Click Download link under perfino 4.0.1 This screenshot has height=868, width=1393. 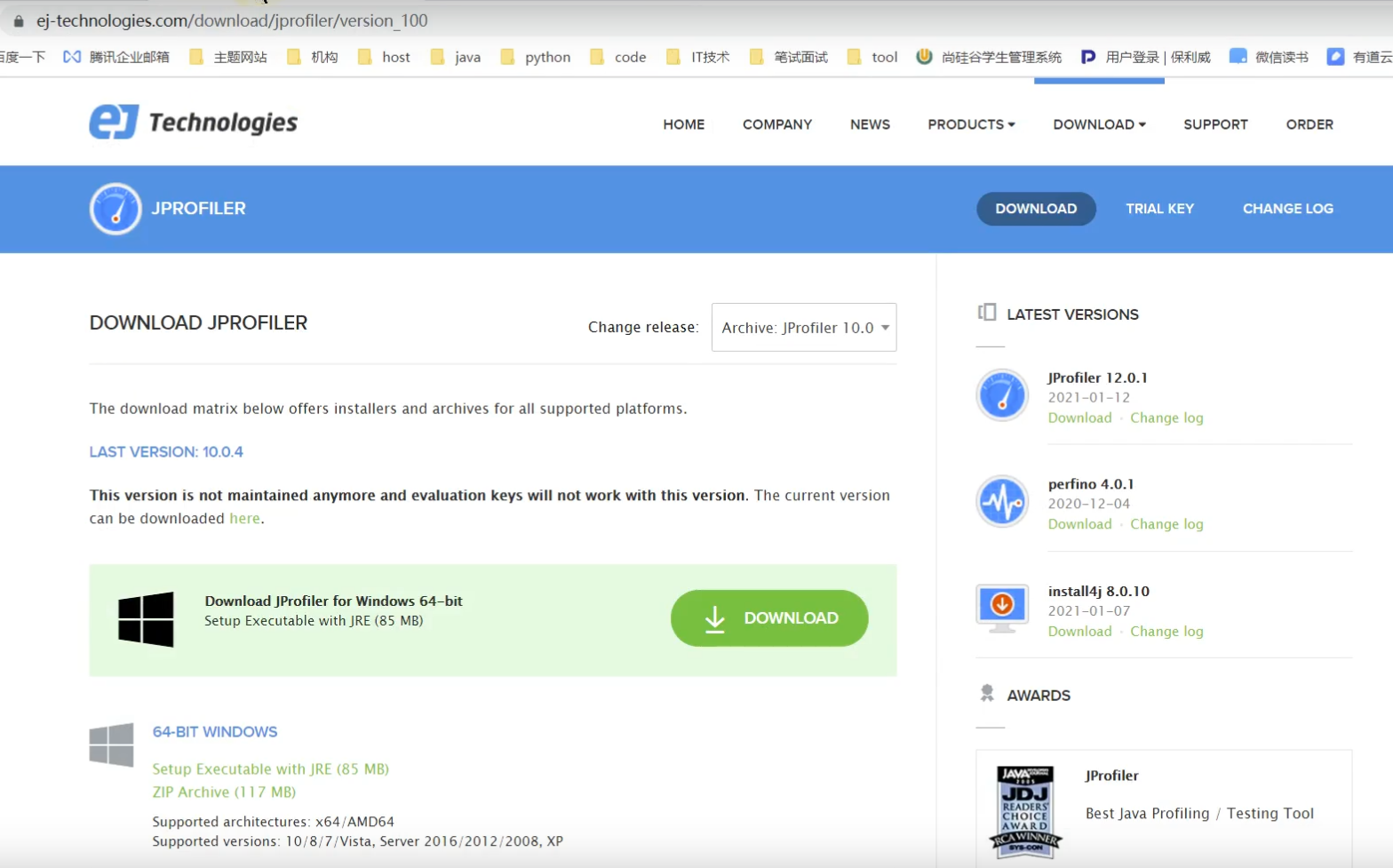1079,524
